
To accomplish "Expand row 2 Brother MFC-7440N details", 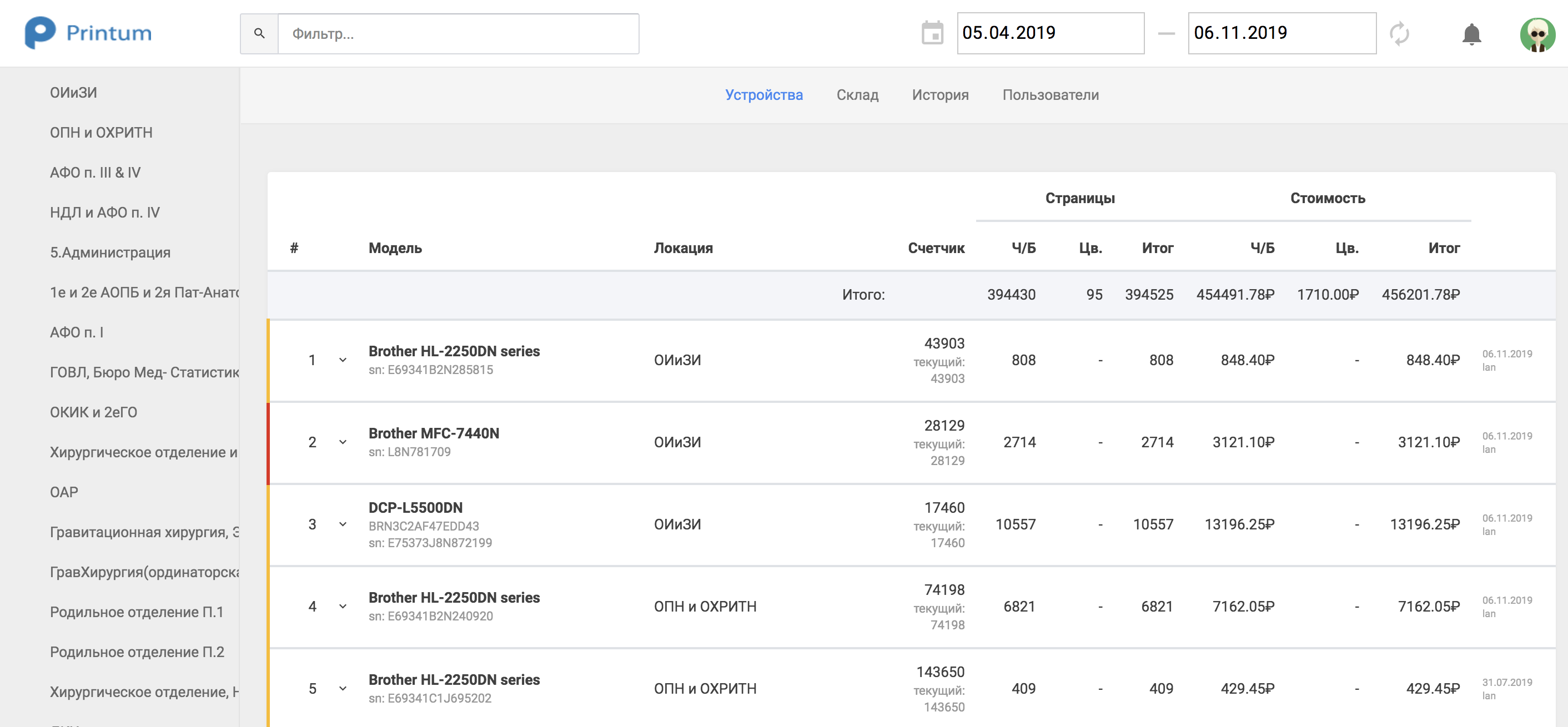I will coord(343,442).
